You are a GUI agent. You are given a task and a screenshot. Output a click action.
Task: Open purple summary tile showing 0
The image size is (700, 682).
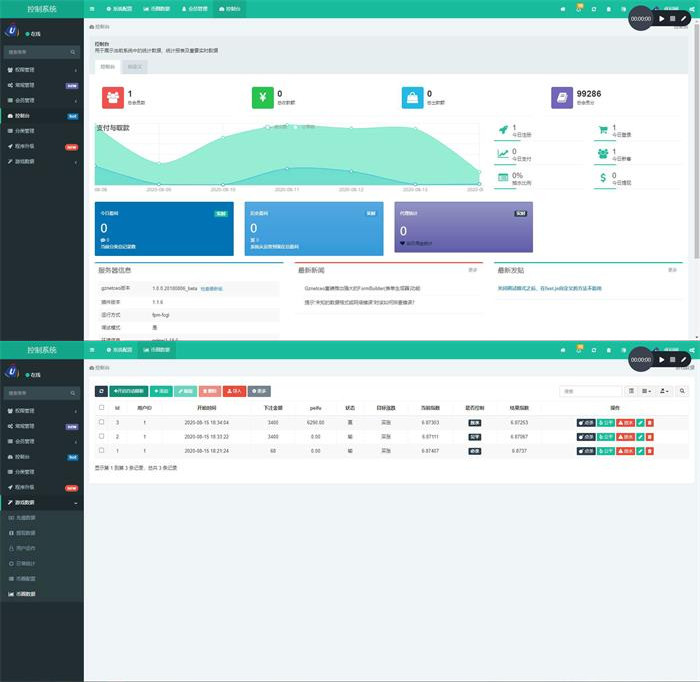[463, 227]
